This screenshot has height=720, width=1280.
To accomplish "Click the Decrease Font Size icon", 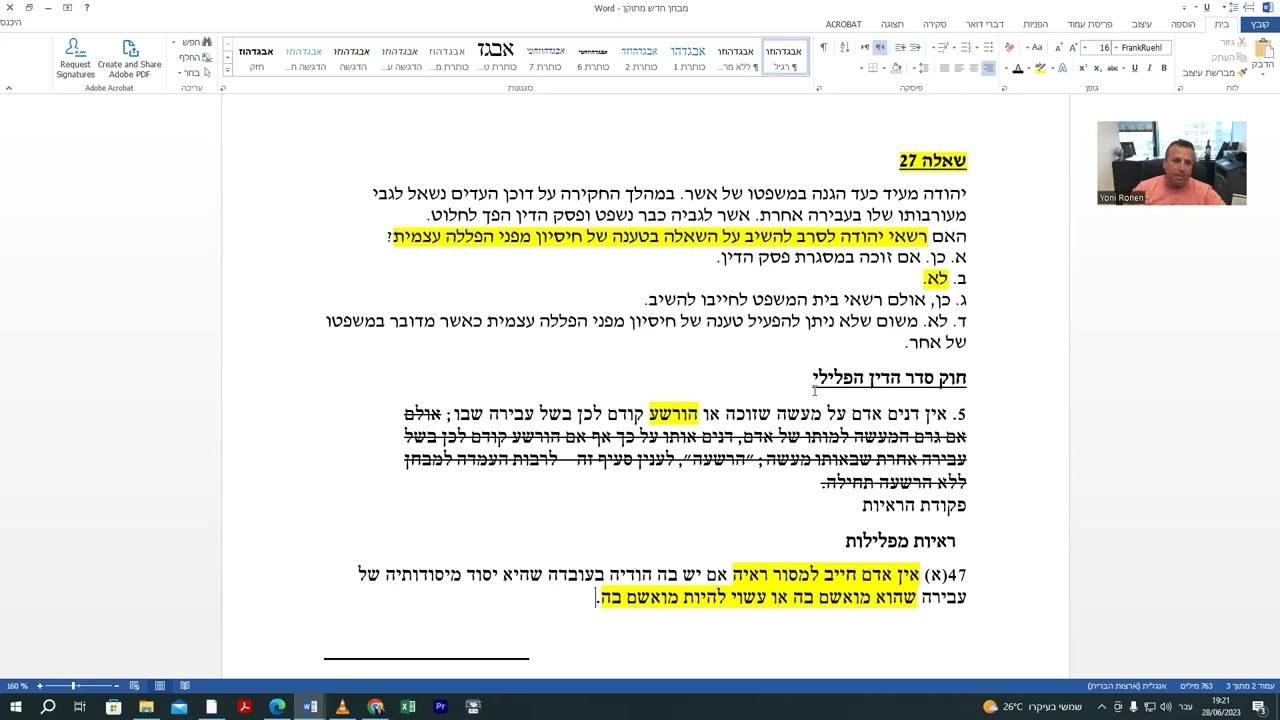I will (x=1059, y=47).
